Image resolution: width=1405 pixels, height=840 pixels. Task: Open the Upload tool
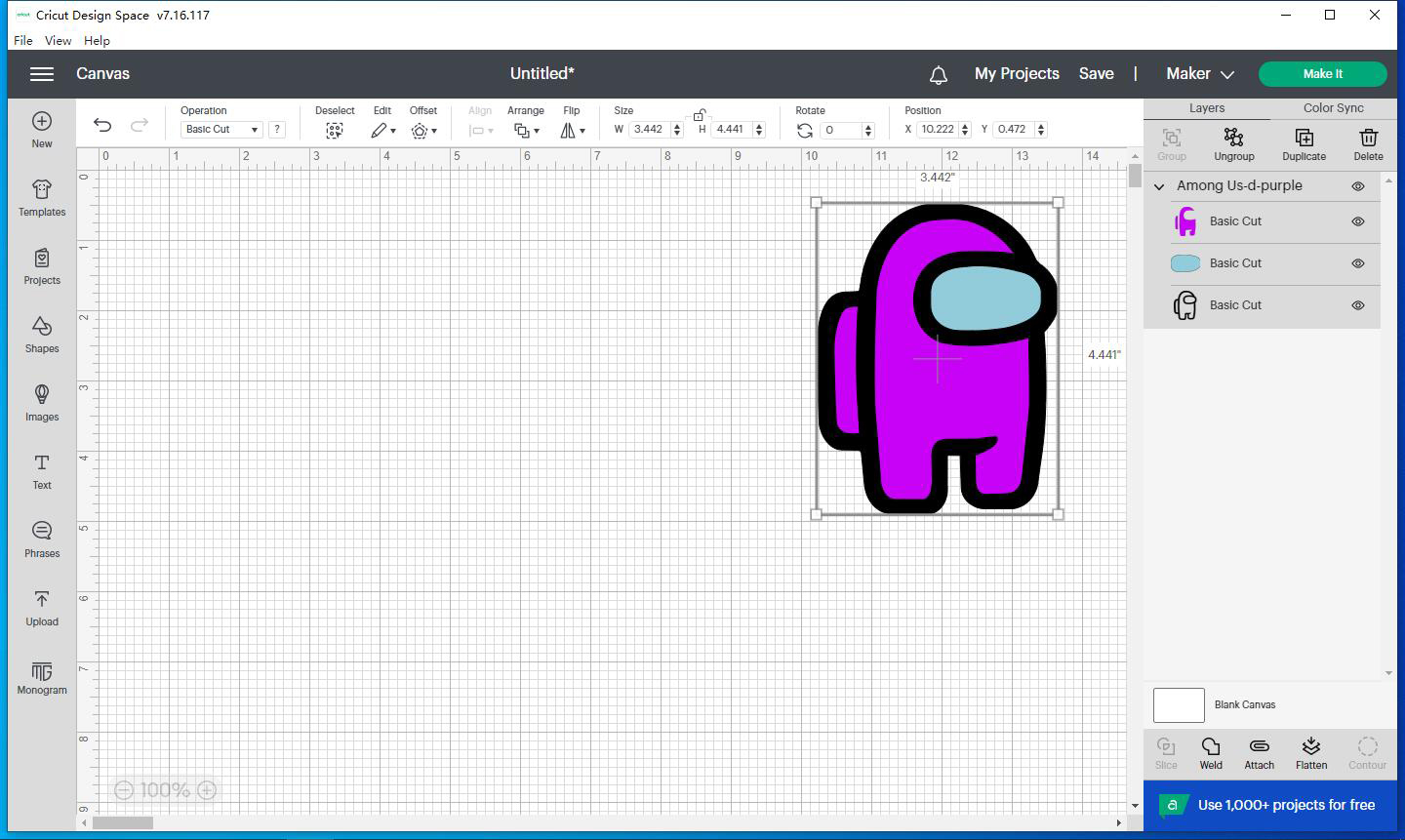(x=42, y=608)
